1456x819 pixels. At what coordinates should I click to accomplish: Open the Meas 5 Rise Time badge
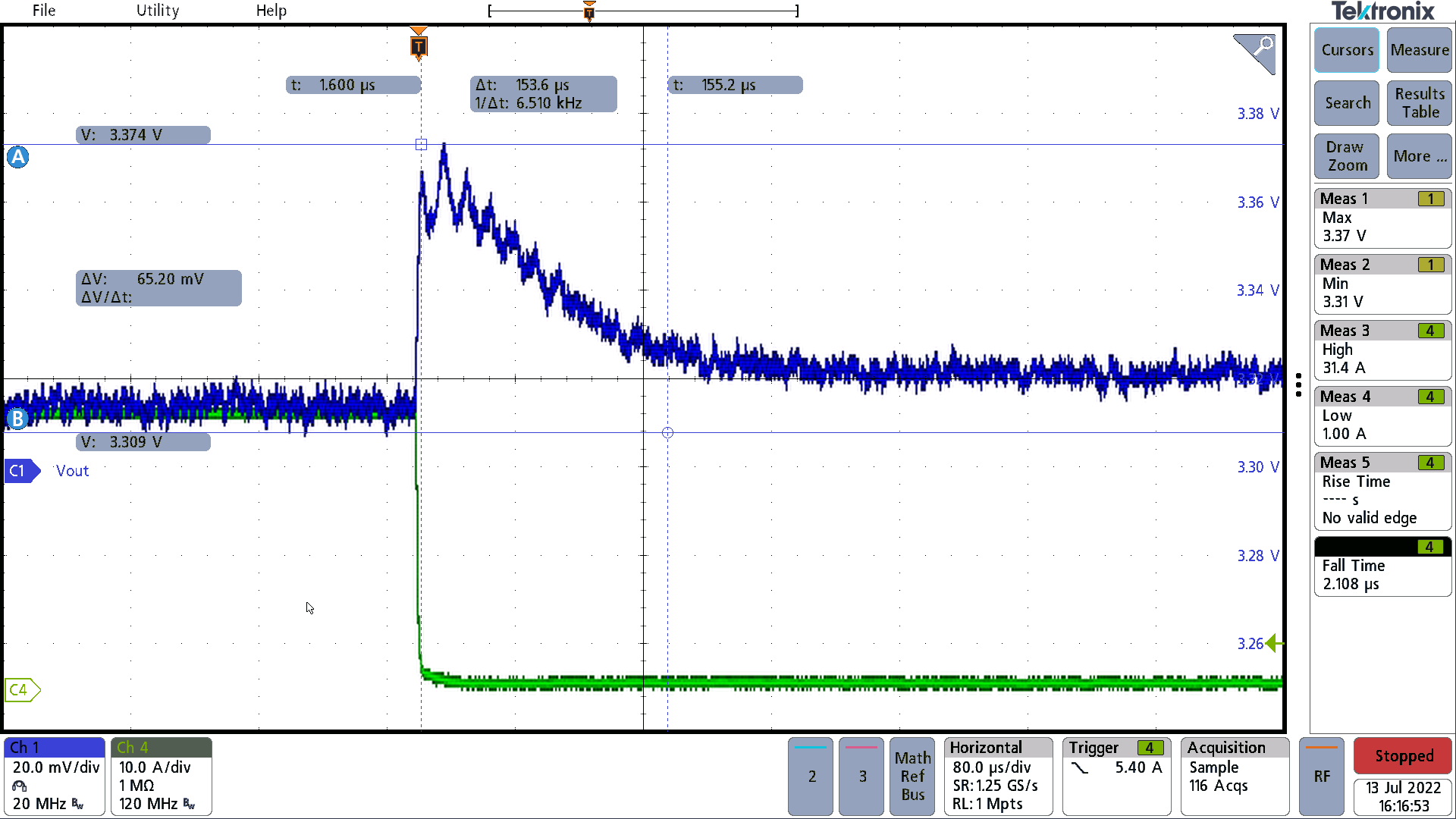pyautogui.click(x=1383, y=491)
